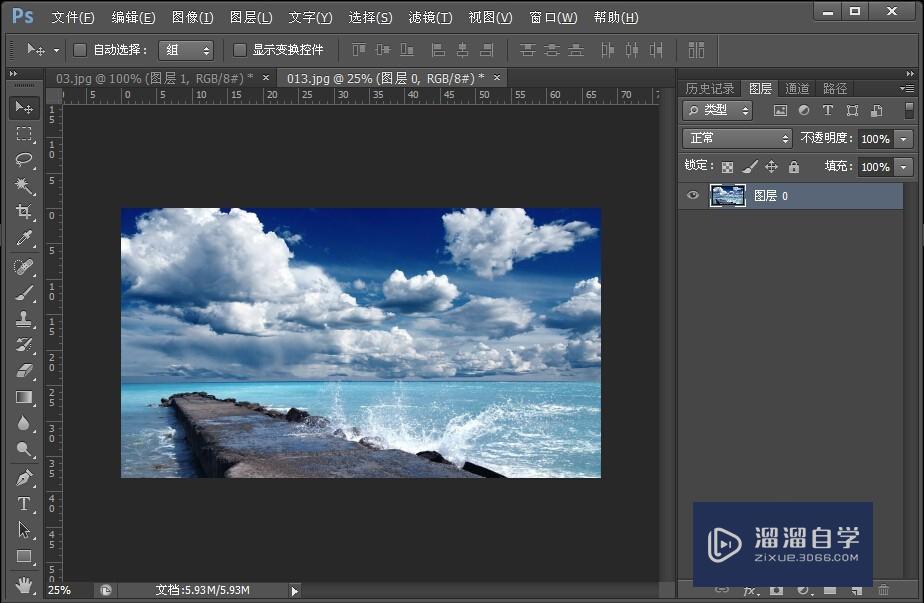Image resolution: width=924 pixels, height=603 pixels.
Task: Switch to the Hand tool
Action: click(24, 583)
